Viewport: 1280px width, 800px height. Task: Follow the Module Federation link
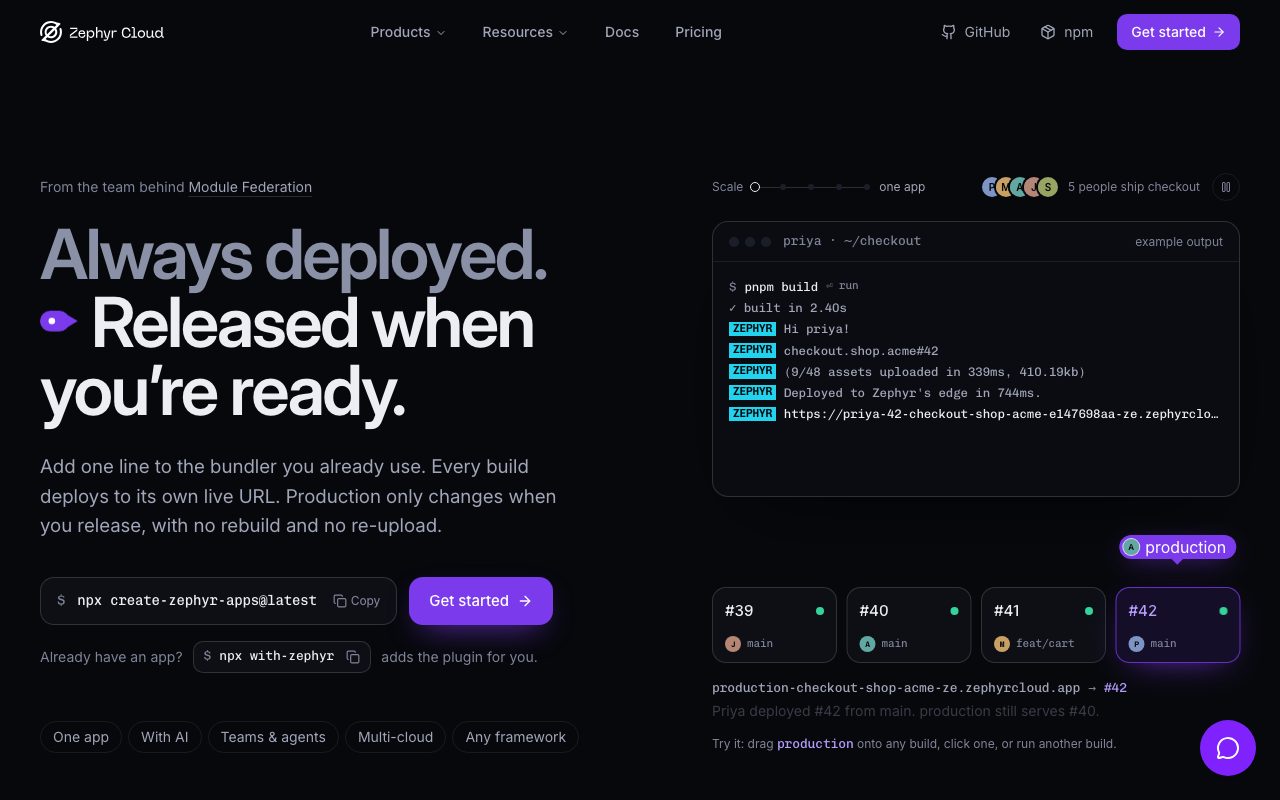click(250, 187)
